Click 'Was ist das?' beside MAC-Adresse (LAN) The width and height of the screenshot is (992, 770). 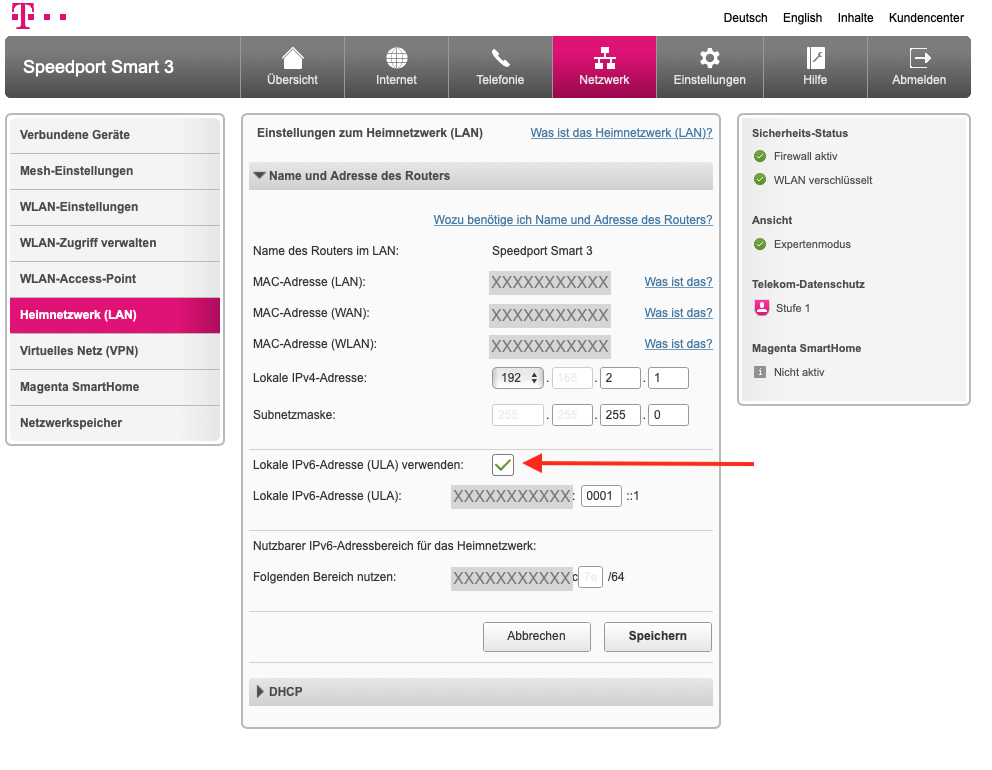pos(678,282)
